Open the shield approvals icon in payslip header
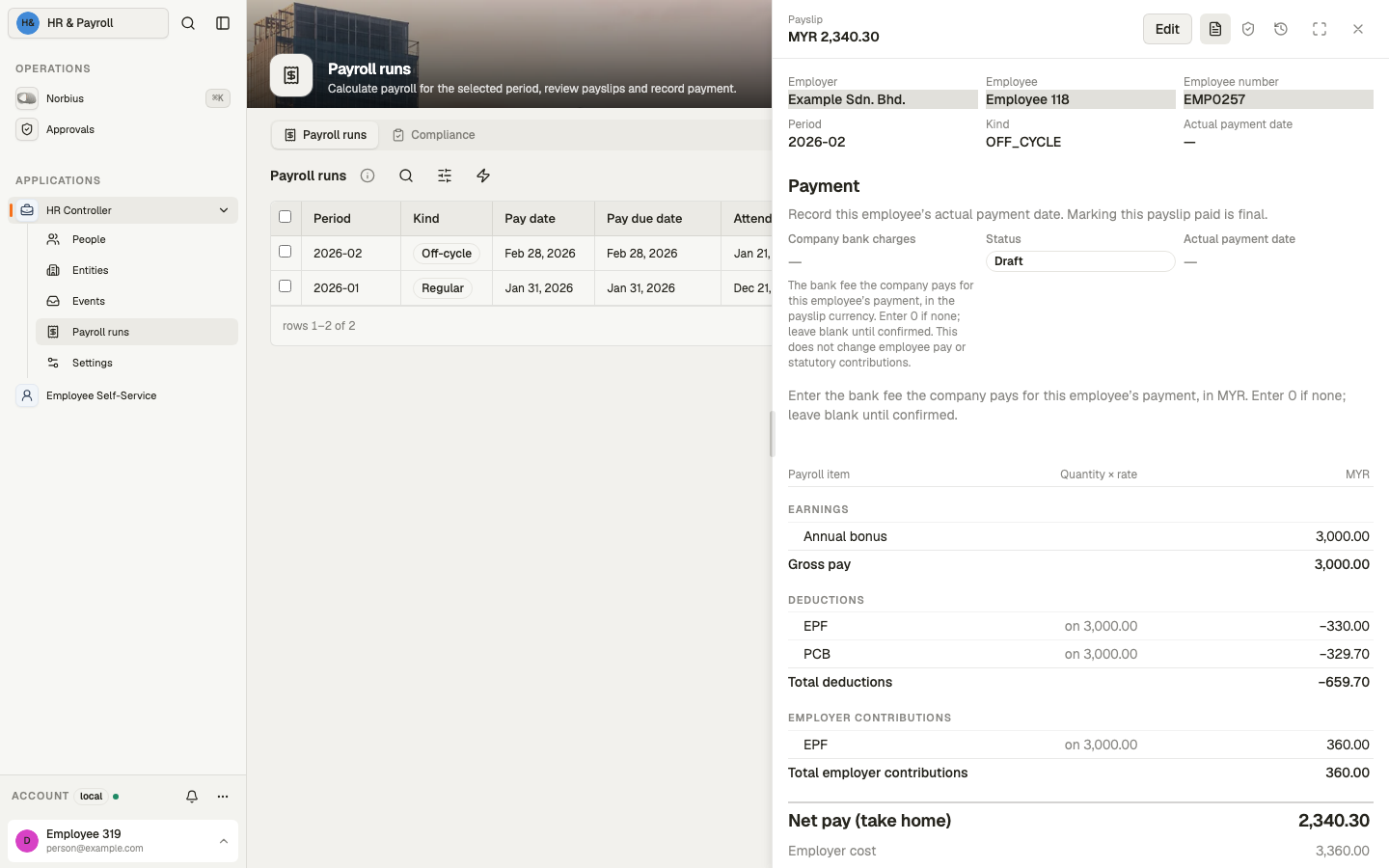This screenshot has width=1389, height=868. coord(1248,29)
